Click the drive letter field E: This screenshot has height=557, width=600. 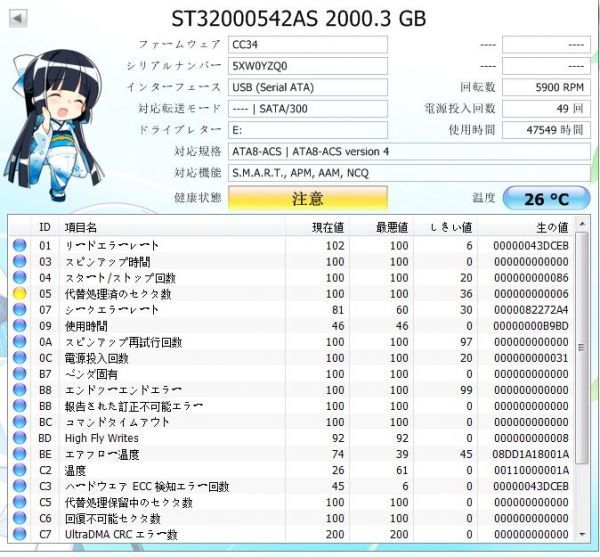(308, 130)
